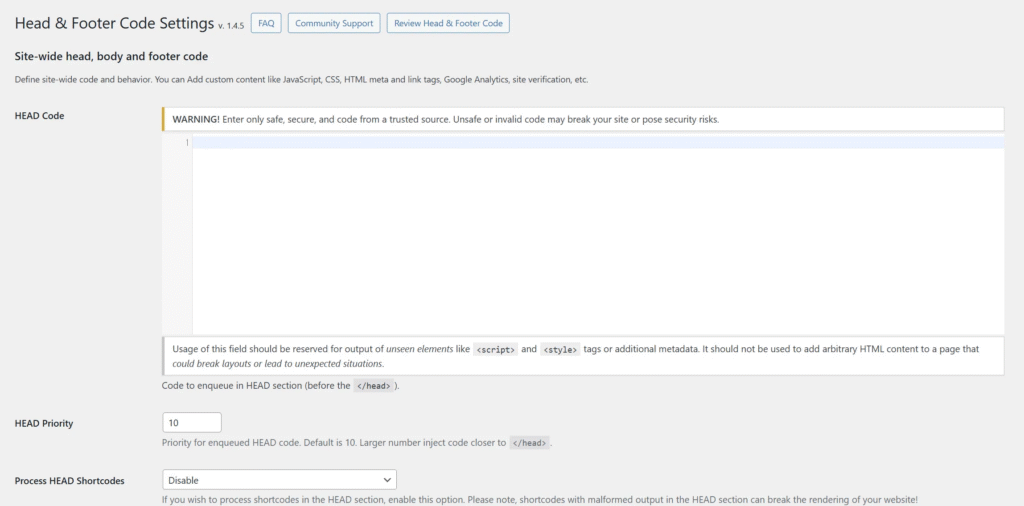
Task: Click line 1 of HEAD Code editor
Action: coord(597,143)
